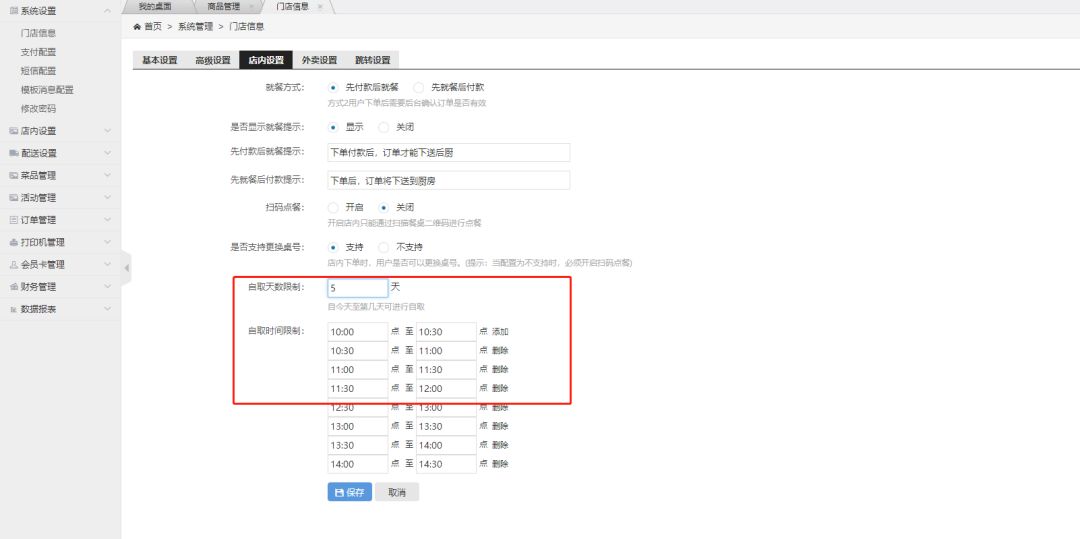Image resolution: width=1080 pixels, height=539 pixels.
Task: Delete the 11:00 to 11:30 slot
Action: (x=500, y=370)
